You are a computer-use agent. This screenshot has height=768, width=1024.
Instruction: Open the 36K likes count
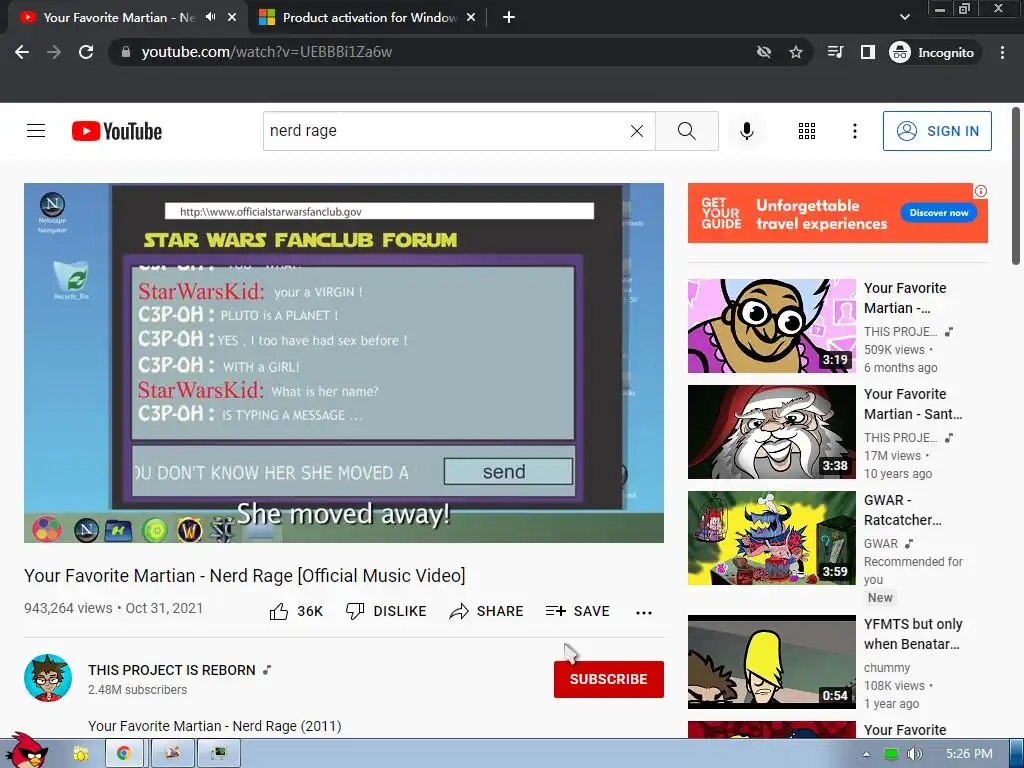pos(310,611)
